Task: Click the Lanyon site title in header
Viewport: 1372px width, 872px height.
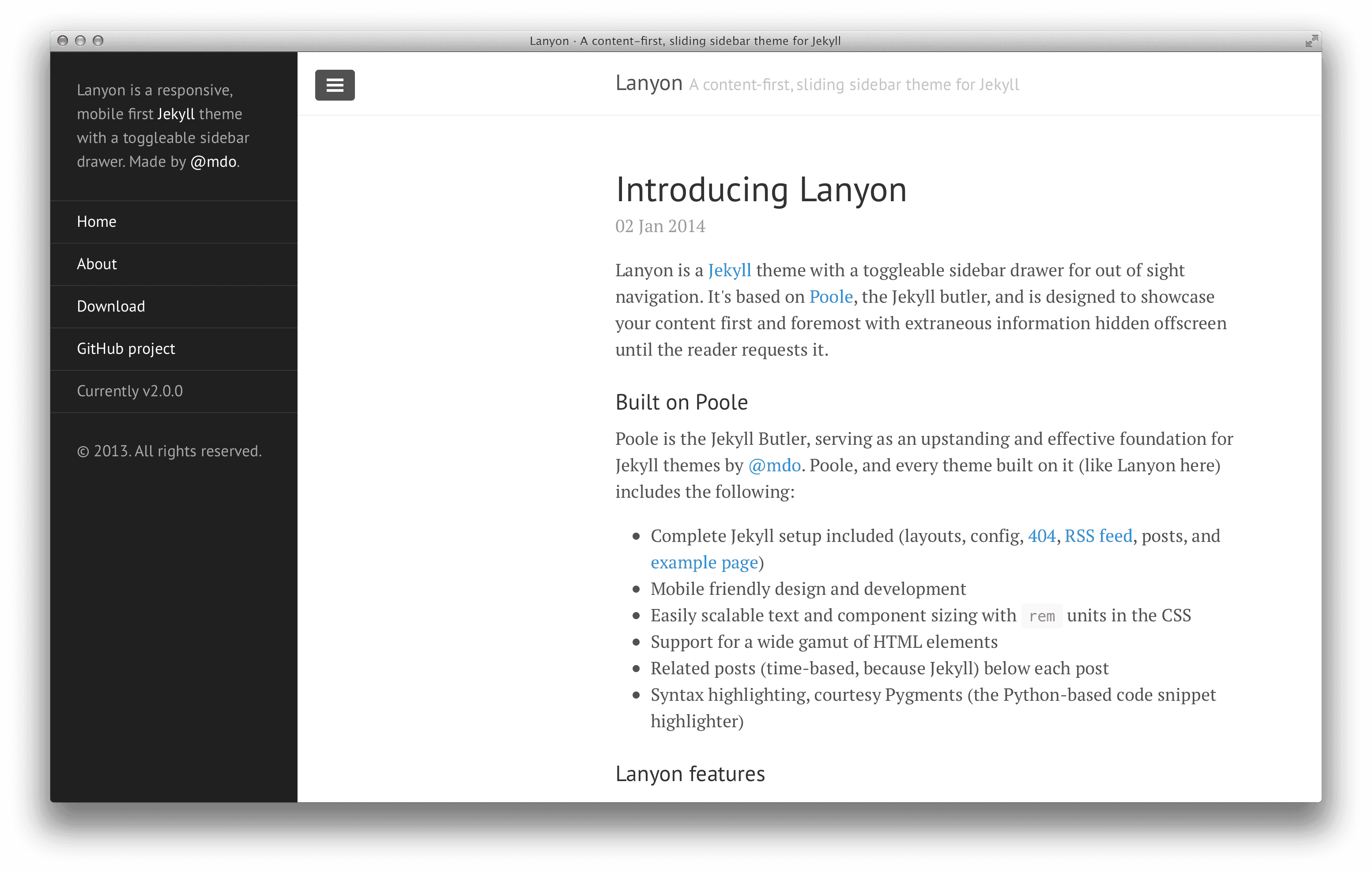Action: tap(648, 83)
